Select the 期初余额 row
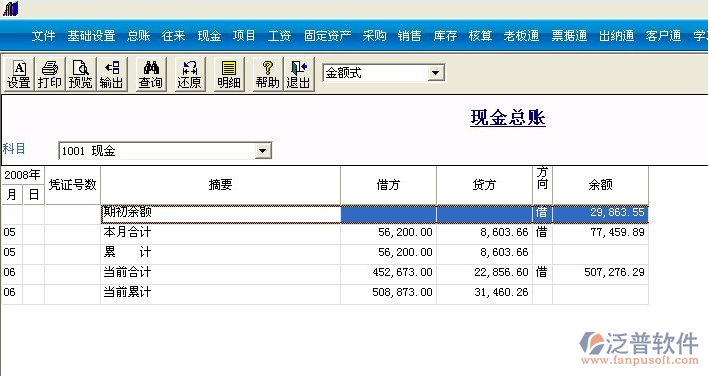709x376 pixels. (325, 213)
